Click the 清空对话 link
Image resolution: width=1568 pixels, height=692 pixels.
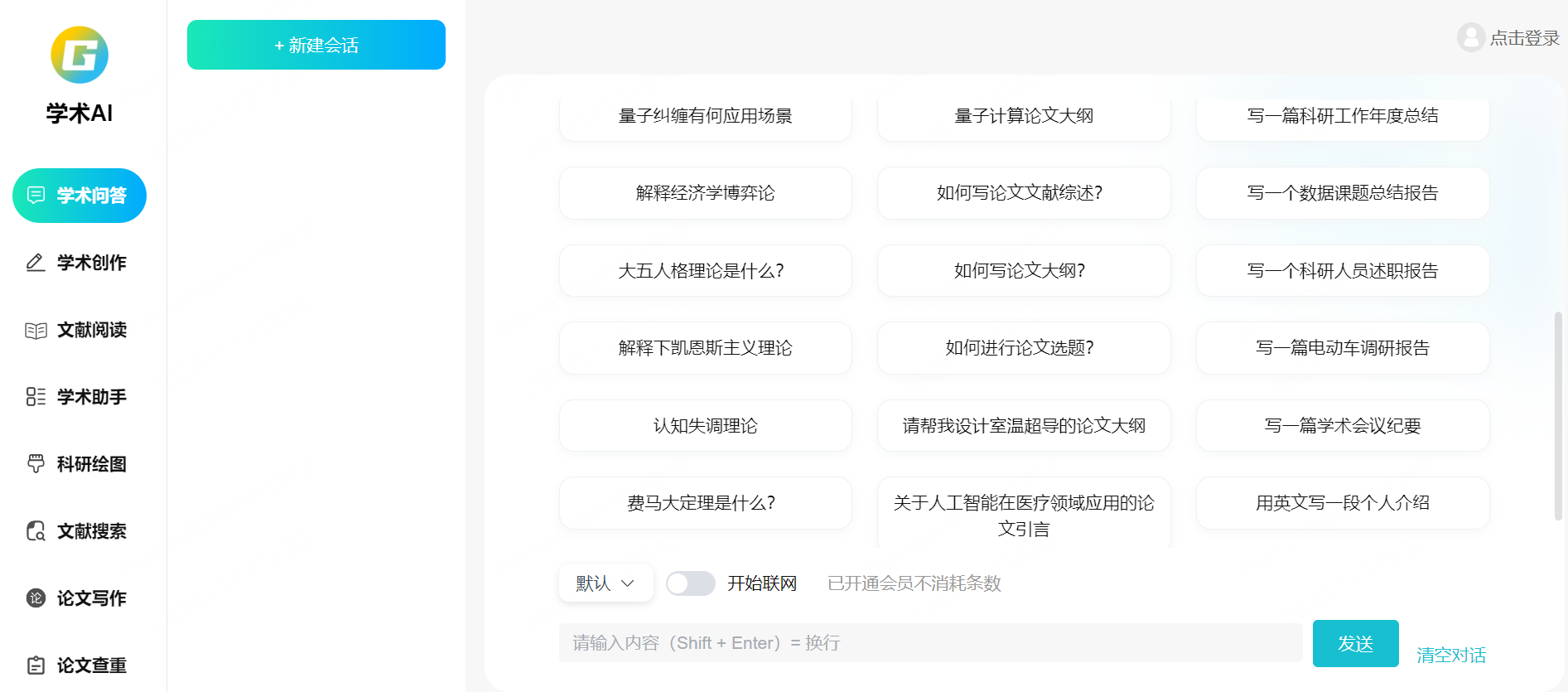tap(1450, 656)
